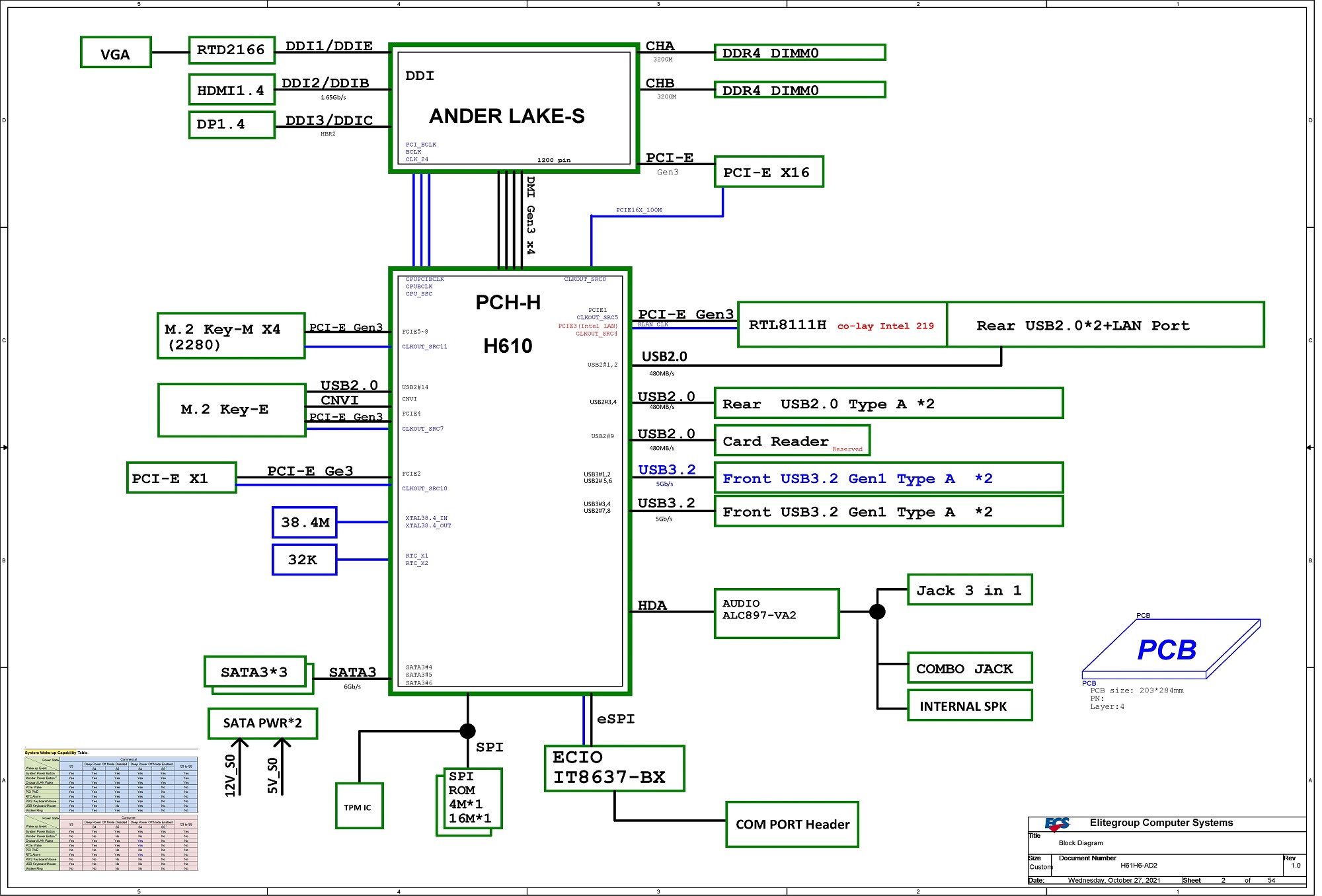This screenshot has height=896, width=1322.
Task: Click the SPI bus label
Action: click(x=489, y=747)
